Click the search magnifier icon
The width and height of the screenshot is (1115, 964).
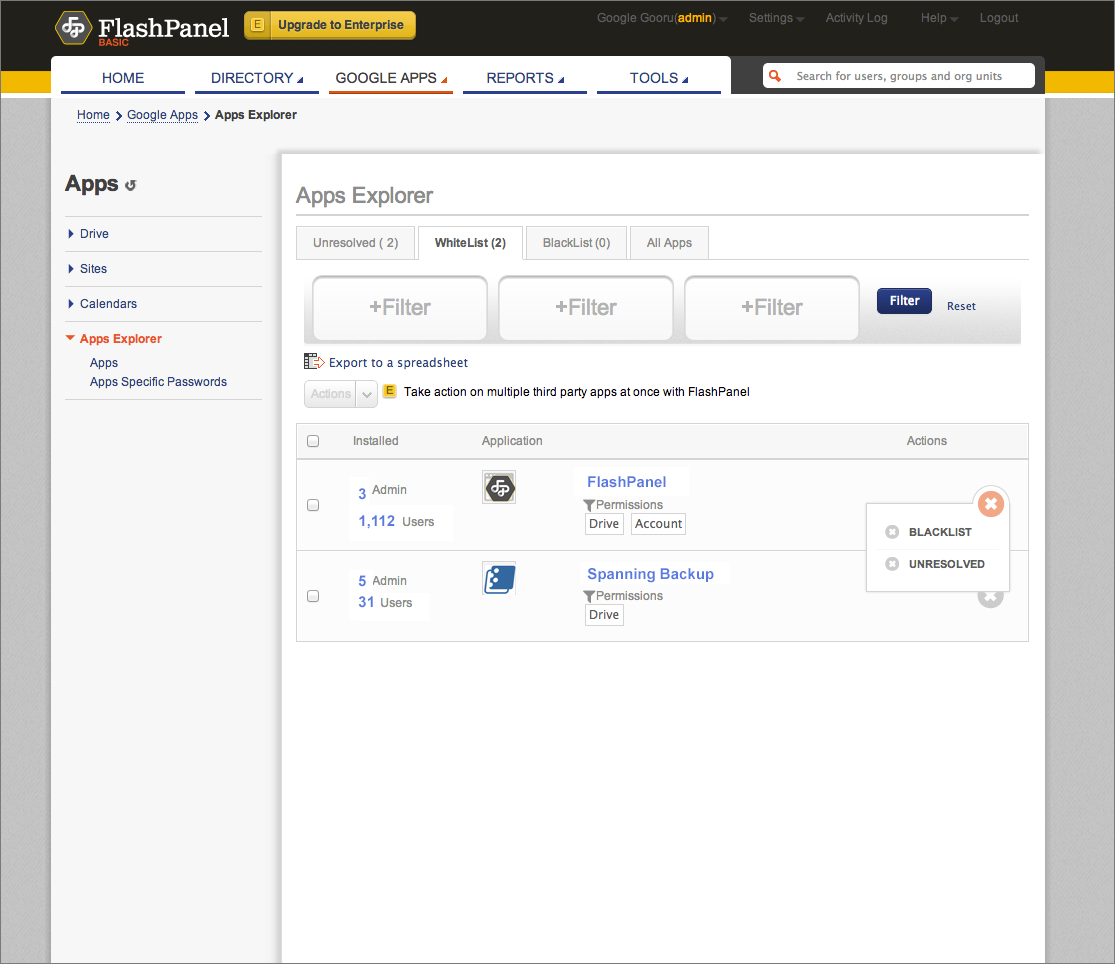[775, 76]
